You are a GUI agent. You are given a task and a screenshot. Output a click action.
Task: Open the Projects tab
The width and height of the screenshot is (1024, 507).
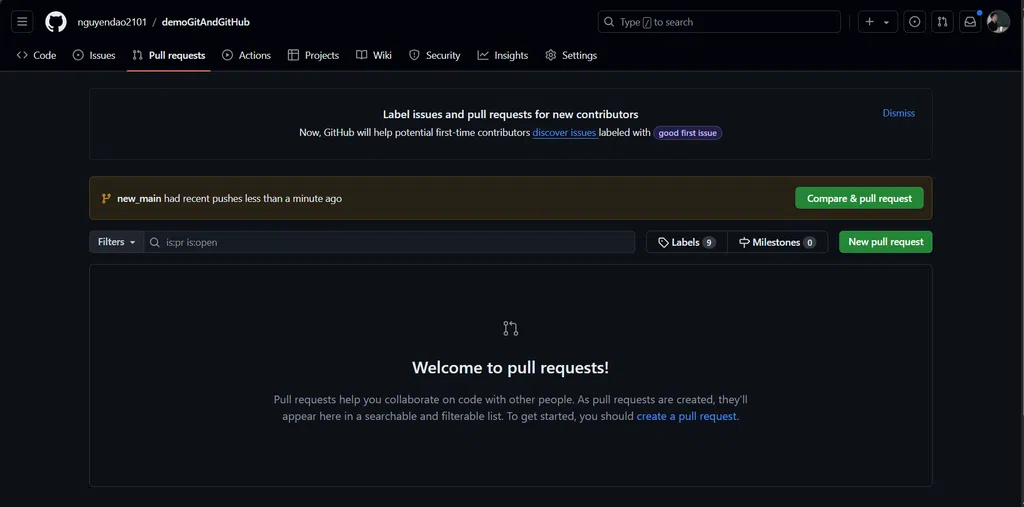coord(313,56)
